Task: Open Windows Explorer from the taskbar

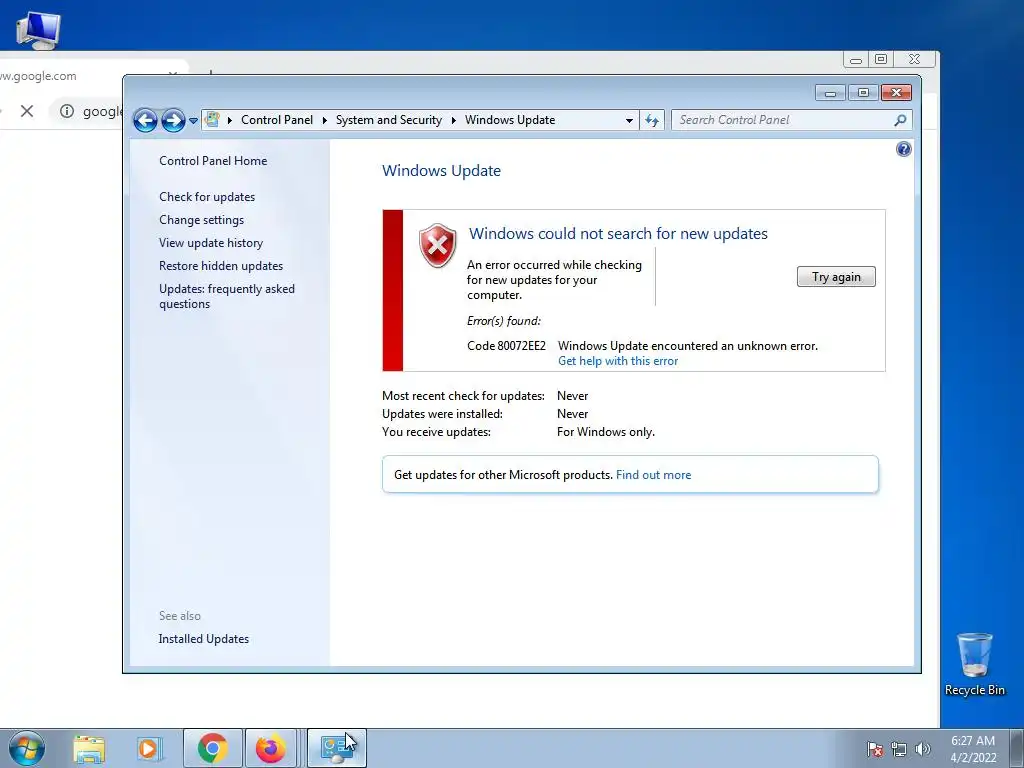Action: [x=89, y=748]
